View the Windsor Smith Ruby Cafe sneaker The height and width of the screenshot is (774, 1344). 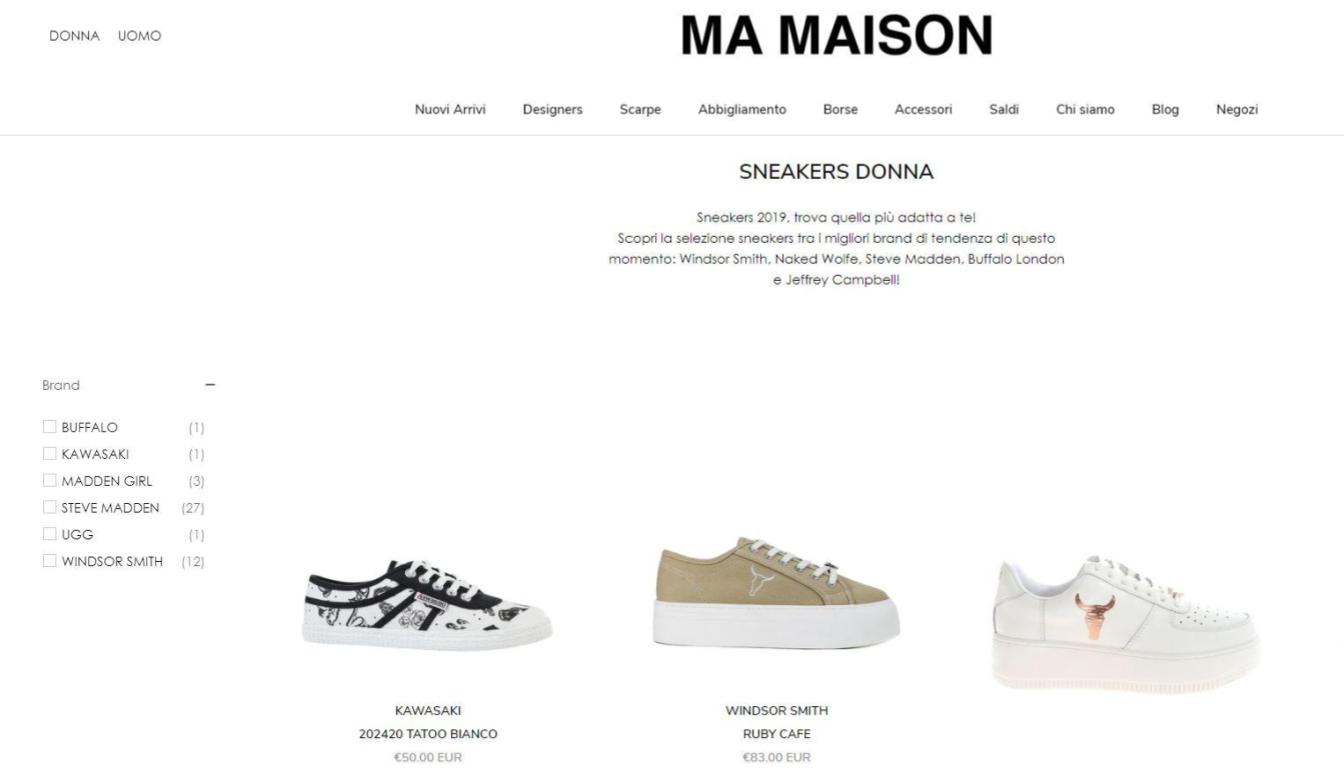(x=776, y=593)
